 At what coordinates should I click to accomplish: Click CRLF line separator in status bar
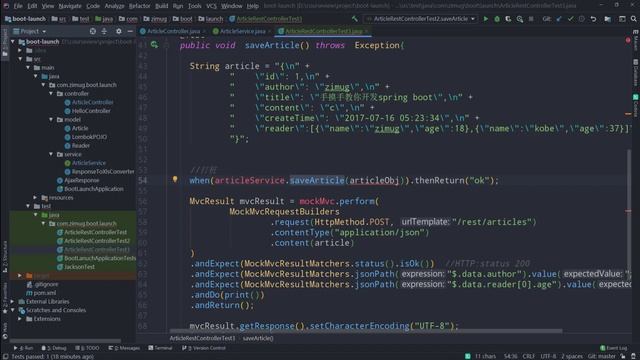(528, 356)
